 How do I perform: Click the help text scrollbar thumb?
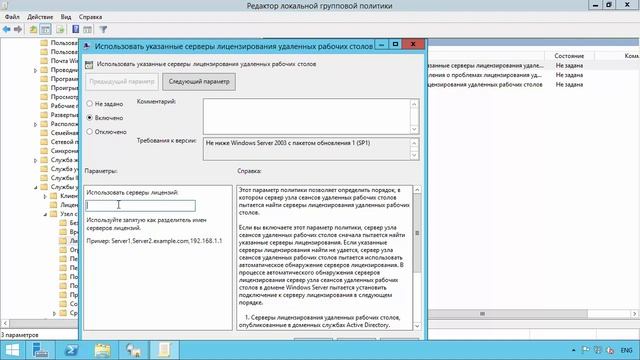[417, 233]
